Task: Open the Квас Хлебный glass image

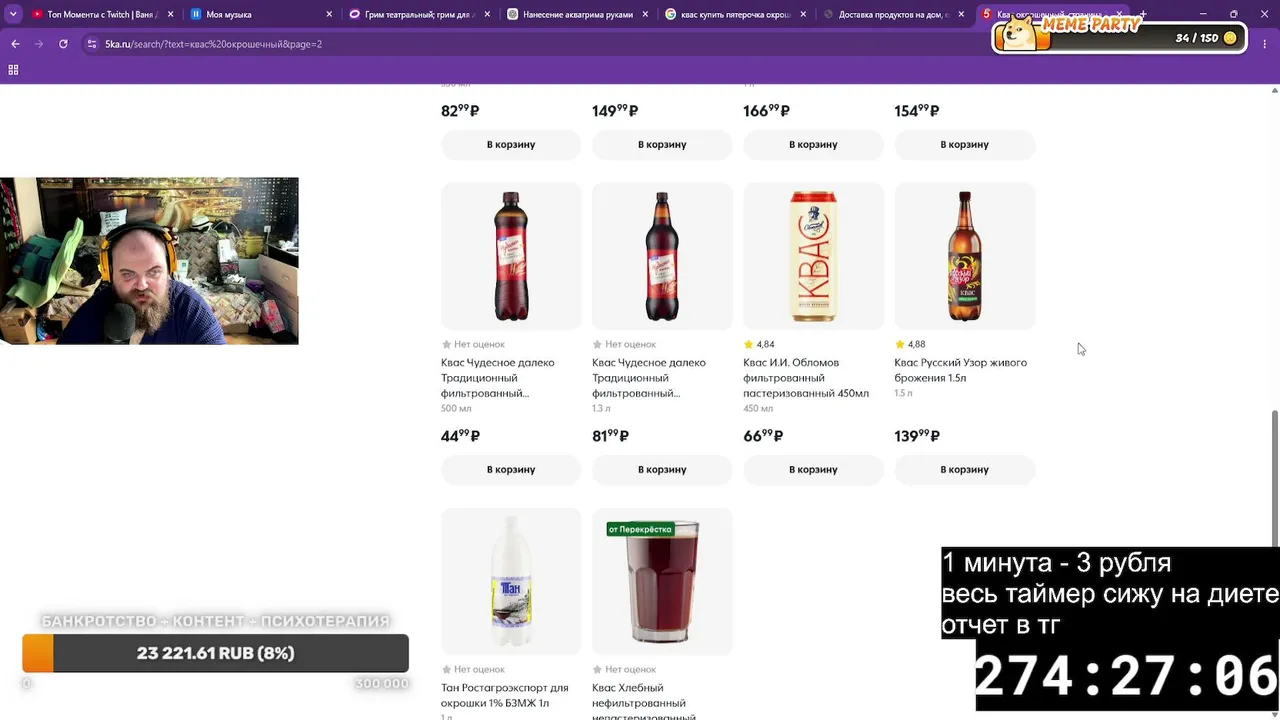Action: [x=662, y=581]
